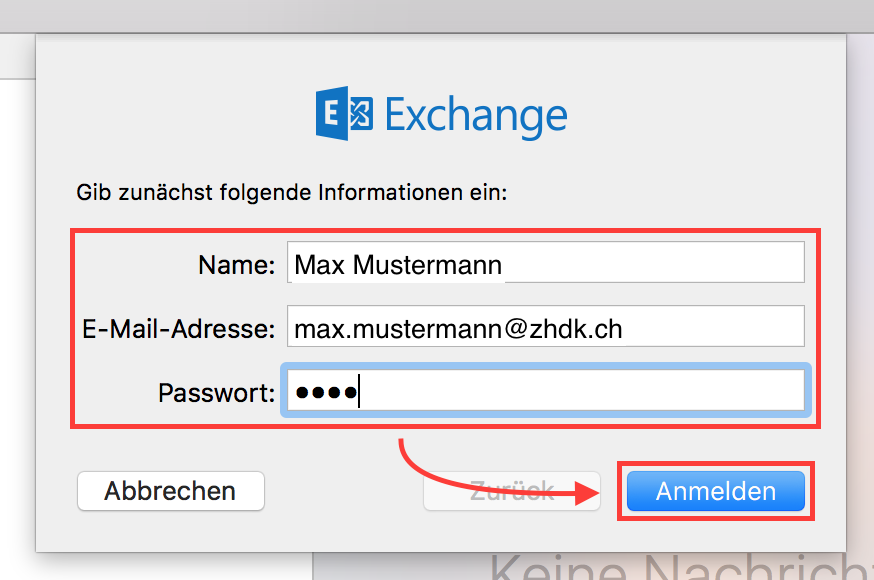The width and height of the screenshot is (874, 580).
Task: Click the blue Exchange logo icon
Action: coord(344,115)
